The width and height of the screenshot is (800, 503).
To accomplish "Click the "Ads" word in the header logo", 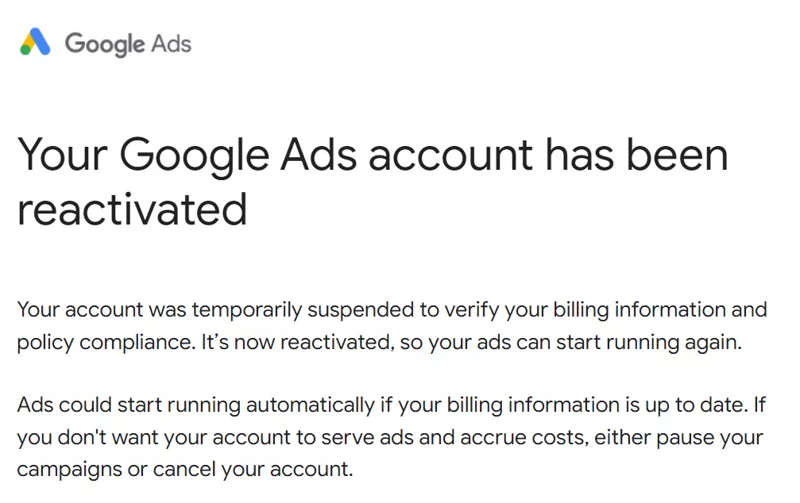I will click(x=171, y=43).
